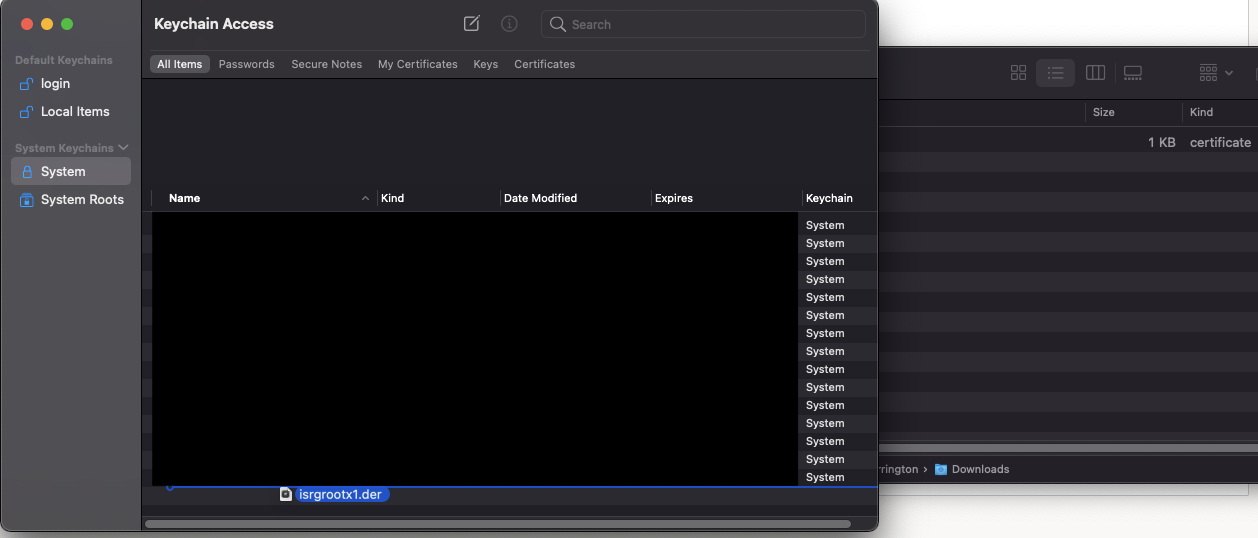The width and height of the screenshot is (1258, 538).
Task: Click the Finder horizontal scrollbar
Action: [1068, 448]
